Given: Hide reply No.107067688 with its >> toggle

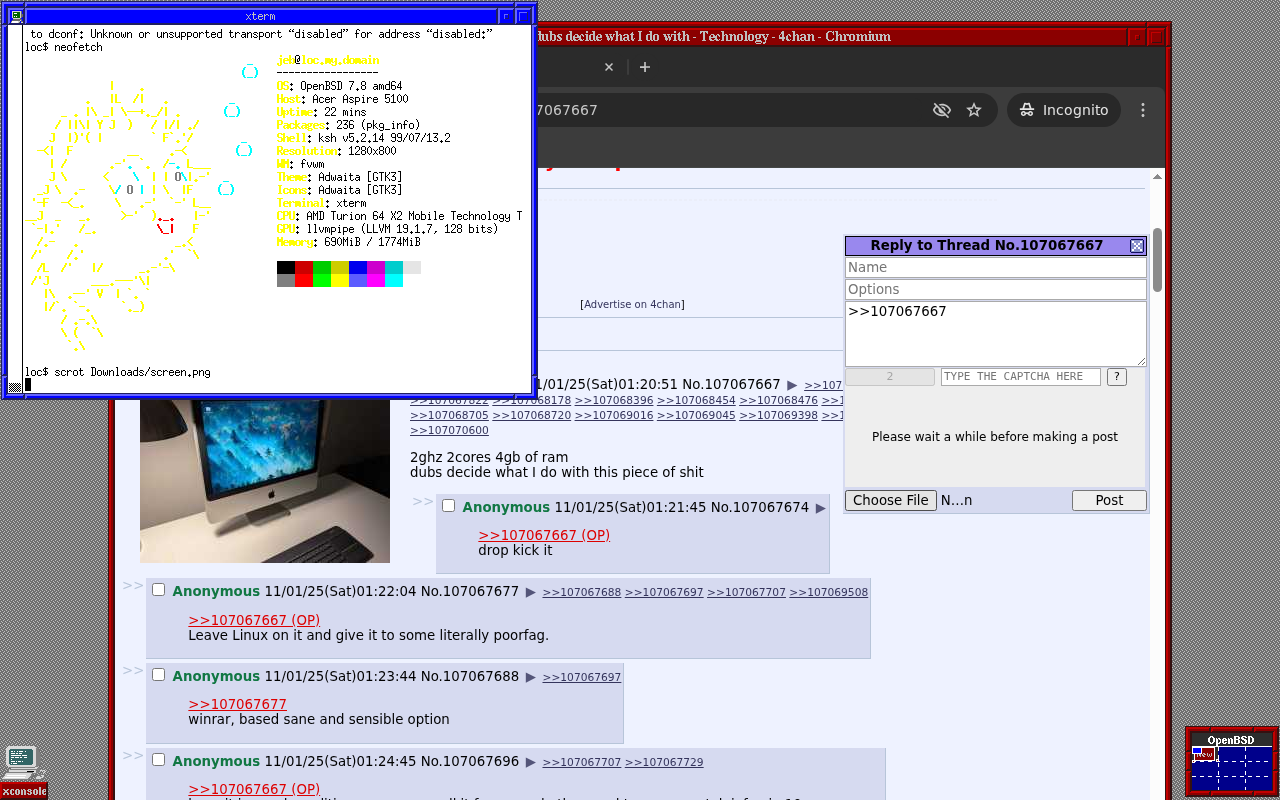Looking at the screenshot, I should tap(133, 670).
